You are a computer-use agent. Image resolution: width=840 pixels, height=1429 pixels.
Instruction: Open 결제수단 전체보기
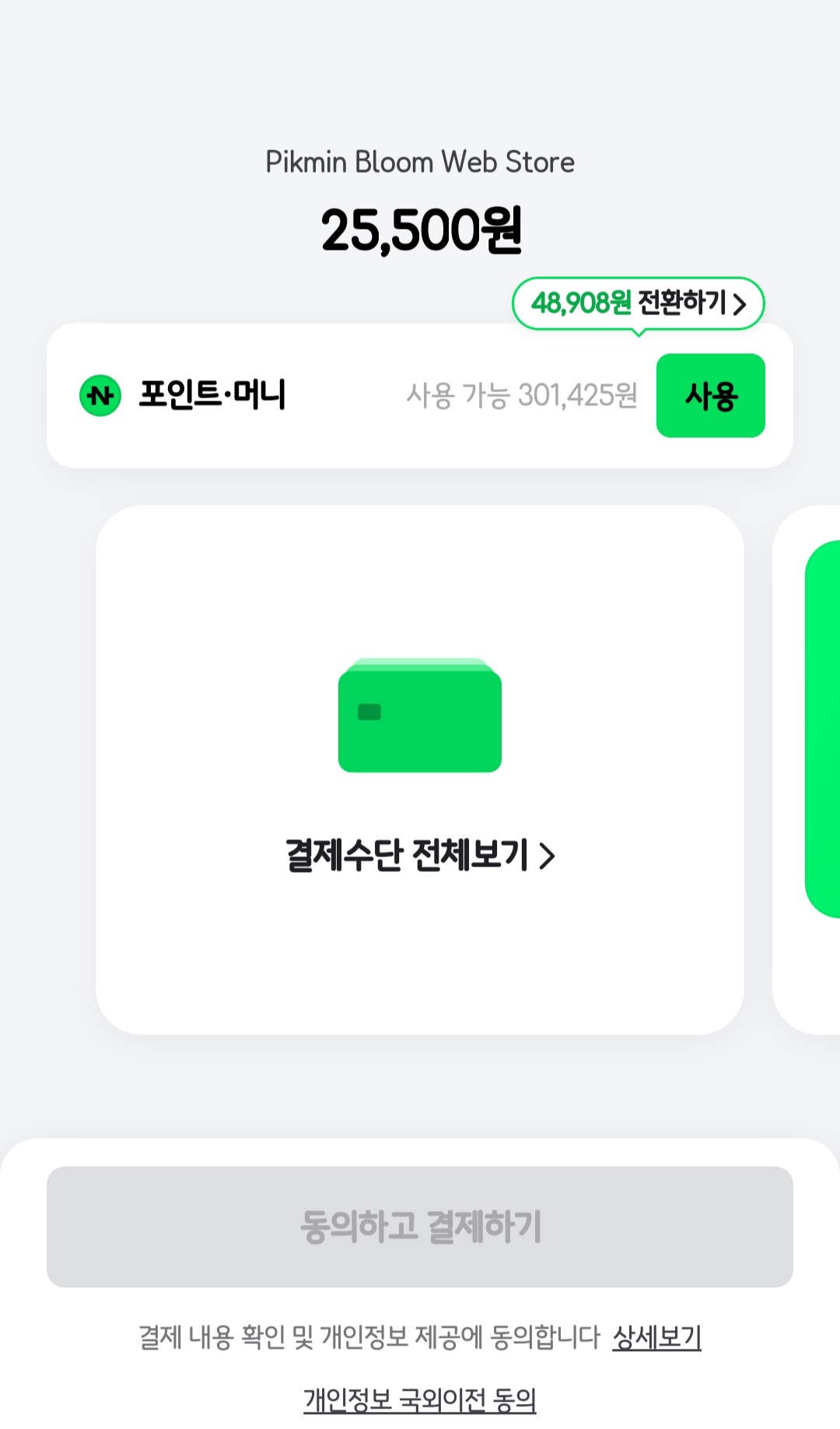click(x=420, y=855)
